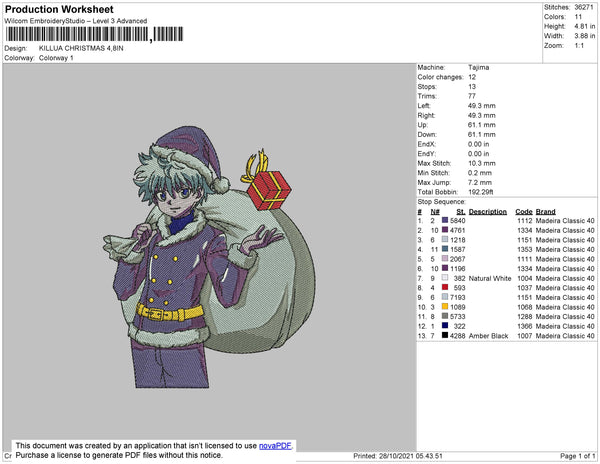Select the Width value '3.88 in'

[x=584, y=36]
